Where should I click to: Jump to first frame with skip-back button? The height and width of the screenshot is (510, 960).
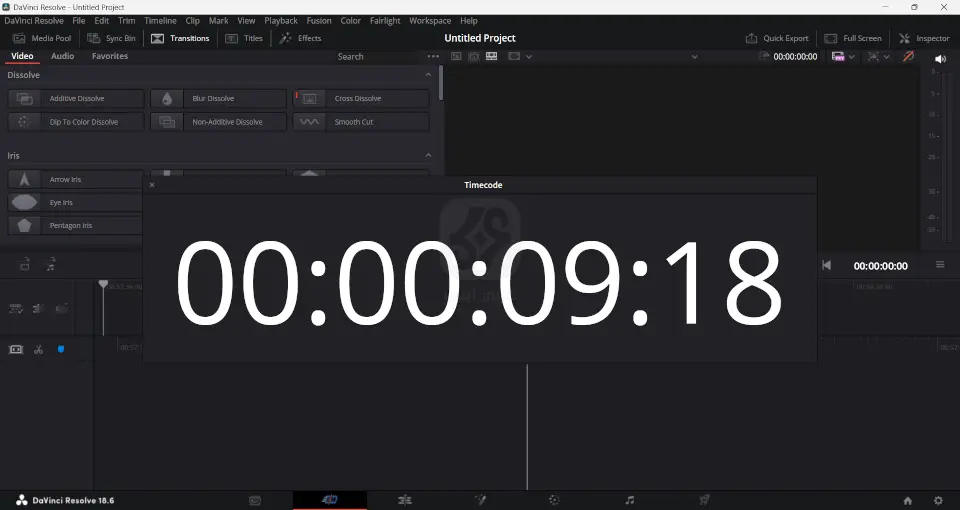point(827,265)
